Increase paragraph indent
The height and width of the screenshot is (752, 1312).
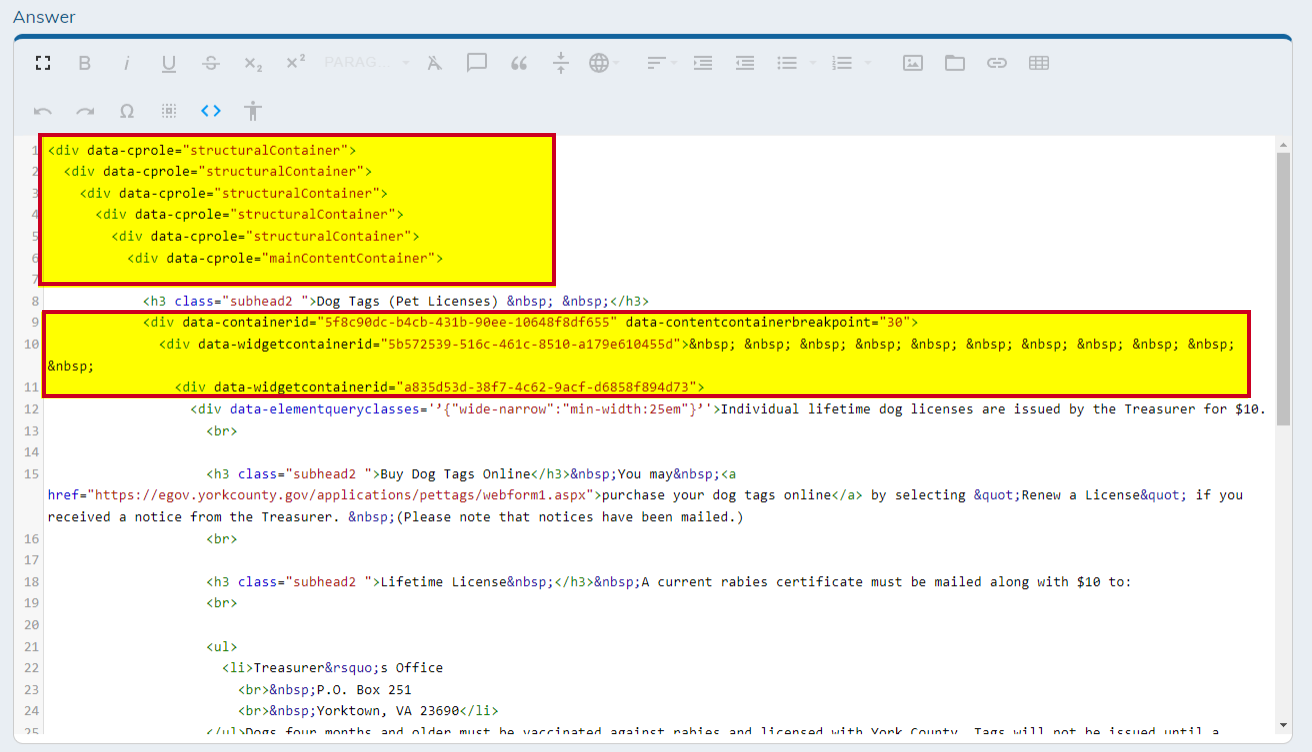[x=703, y=63]
